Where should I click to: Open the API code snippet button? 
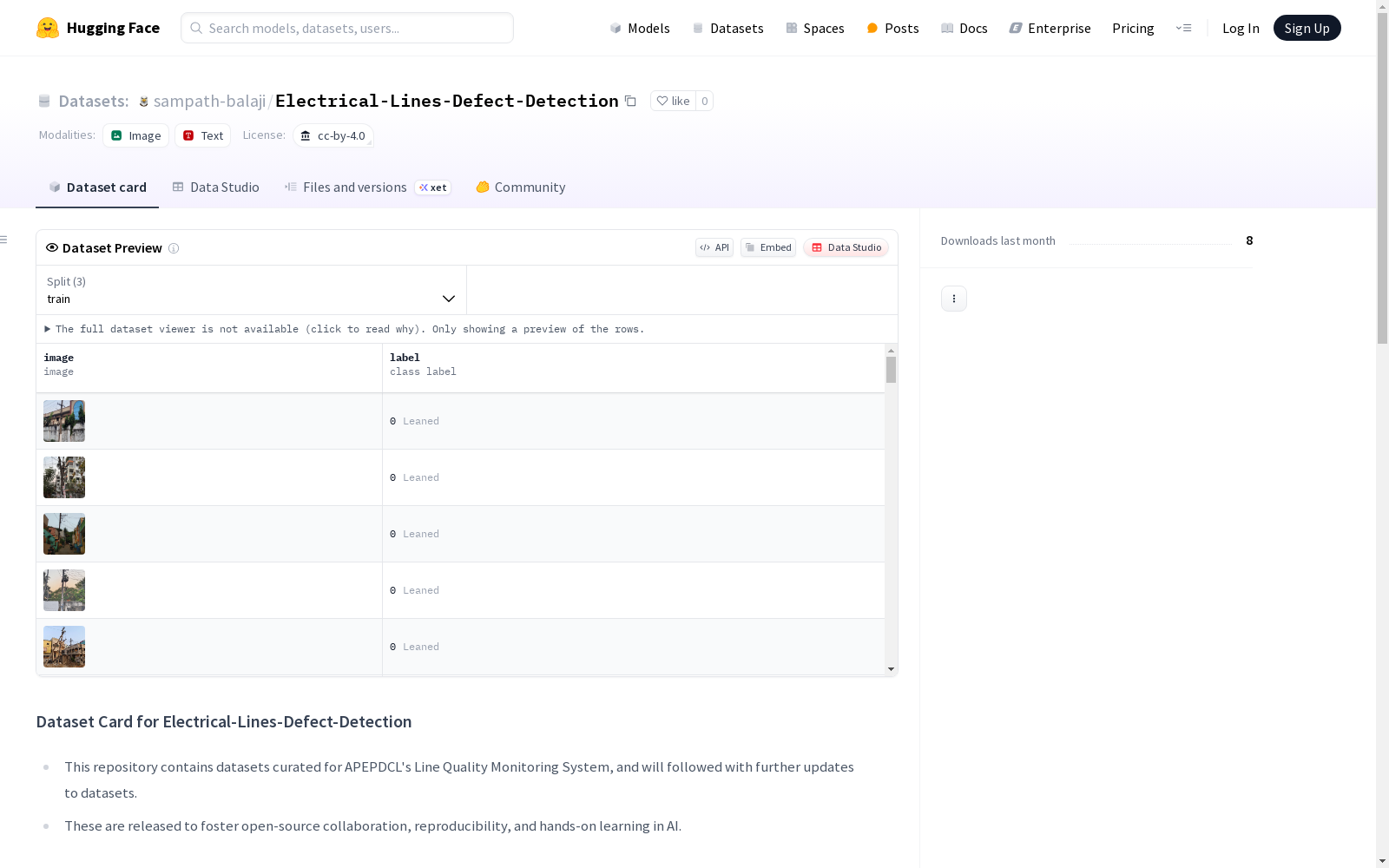pos(714,247)
